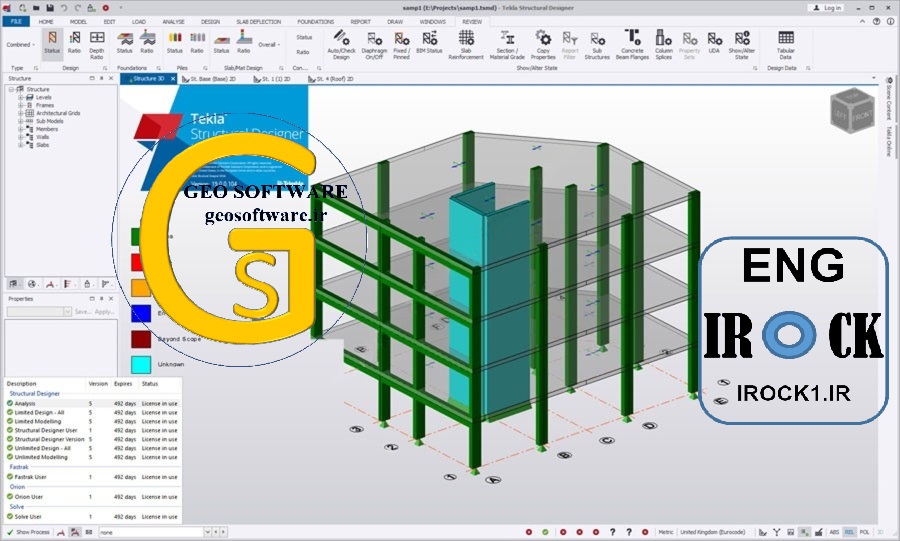Viewport: 900px width, 541px height.
Task: Click Copy Properties tool
Action: coord(543,45)
